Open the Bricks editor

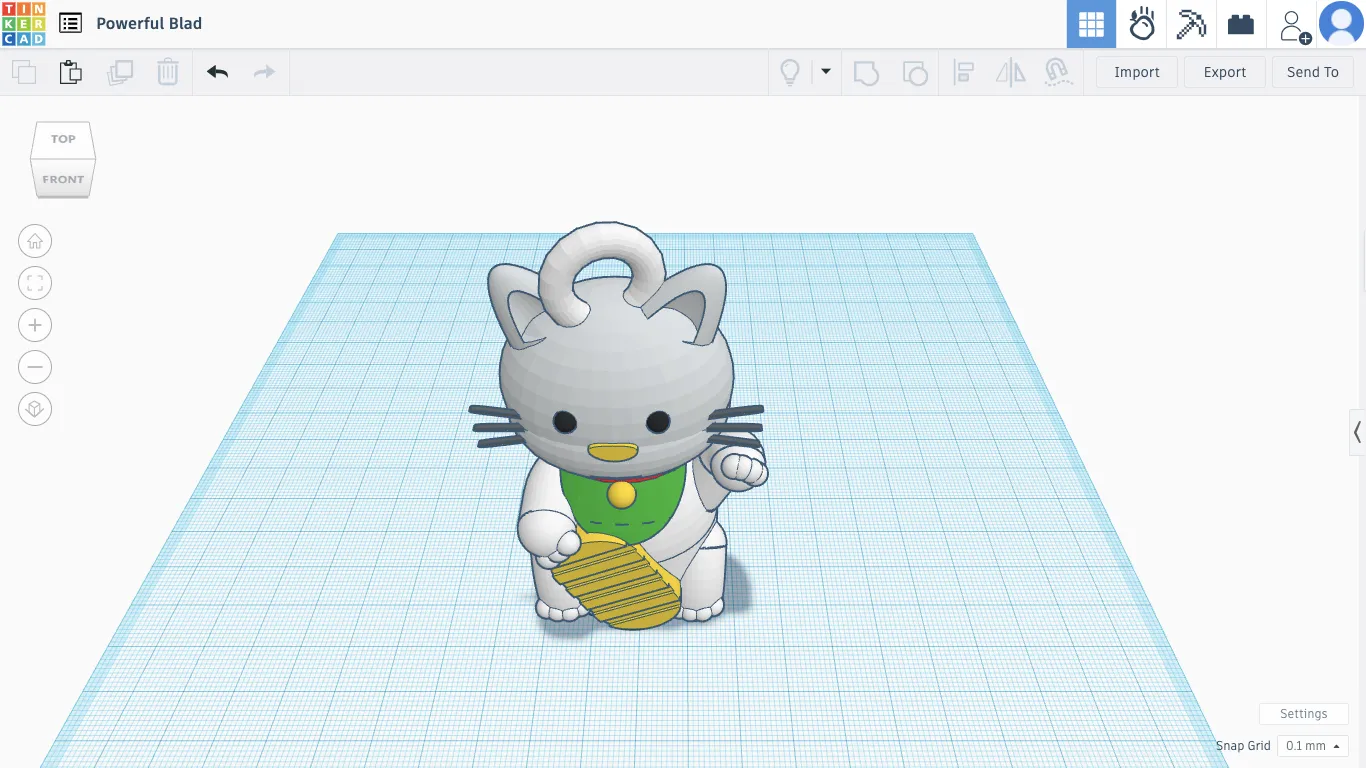[x=1241, y=24]
